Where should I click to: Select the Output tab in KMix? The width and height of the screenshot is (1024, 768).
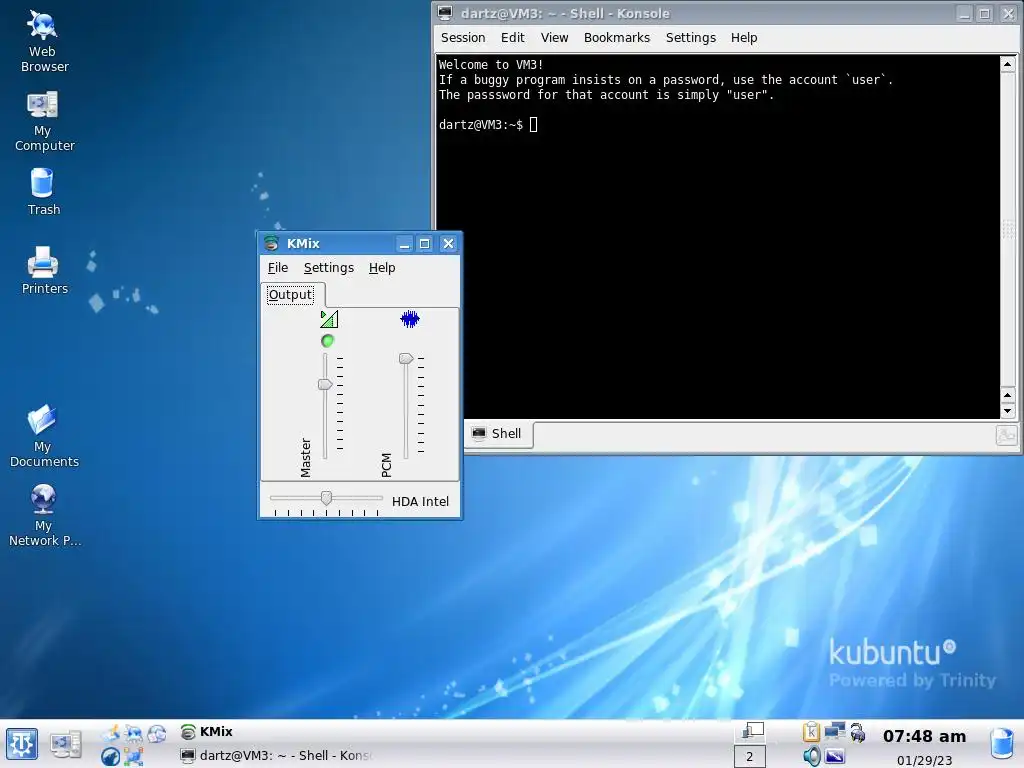[x=291, y=295]
